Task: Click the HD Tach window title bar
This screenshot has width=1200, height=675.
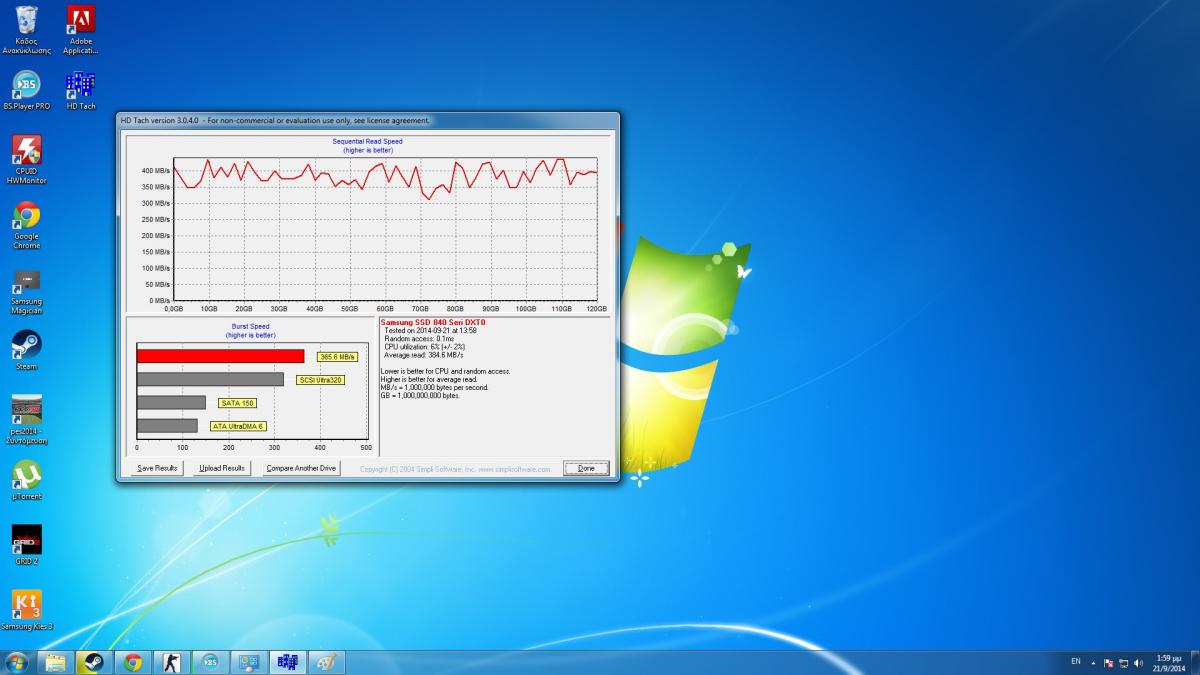Action: (x=367, y=120)
